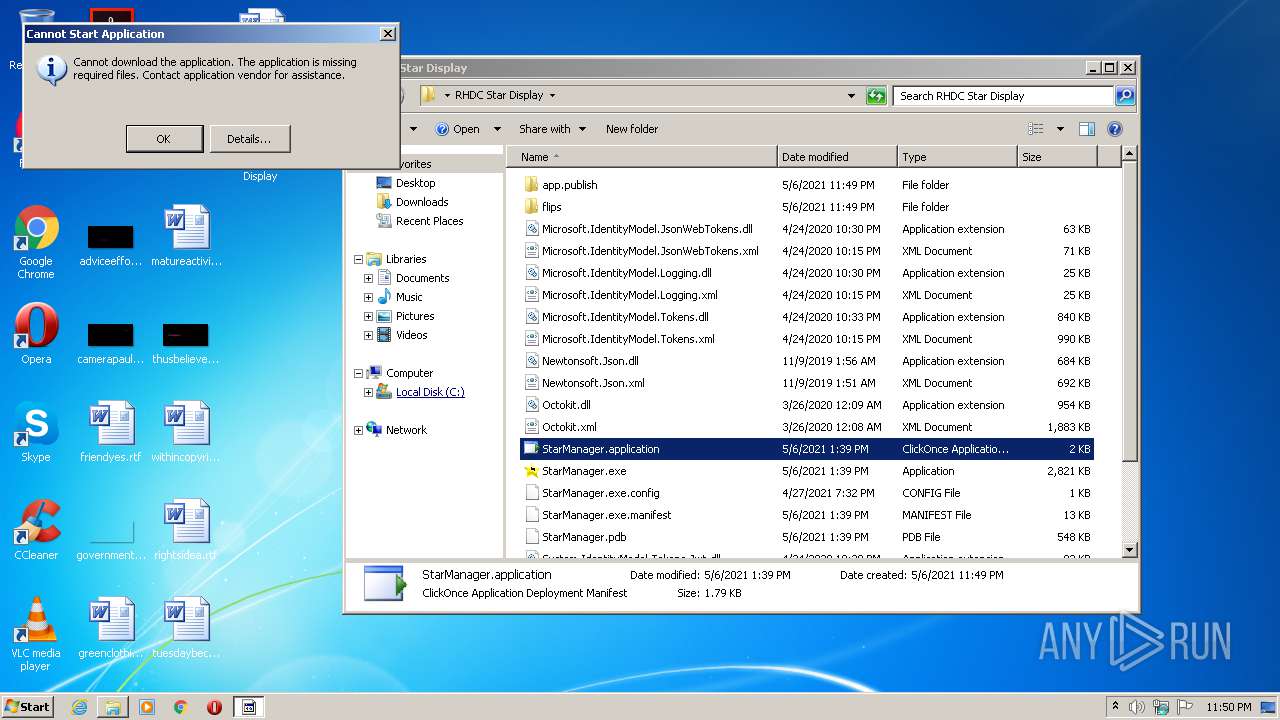This screenshot has width=1280, height=720.
Task: Click New folder in Explorer toolbar
Action: point(632,129)
